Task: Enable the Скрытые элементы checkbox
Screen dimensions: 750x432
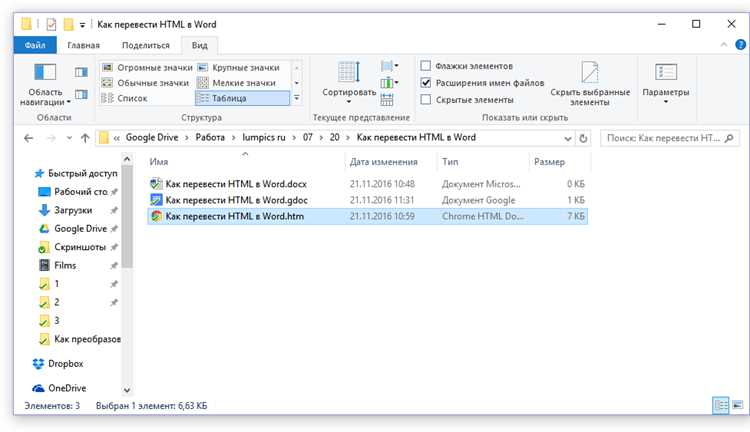Action: (x=426, y=100)
